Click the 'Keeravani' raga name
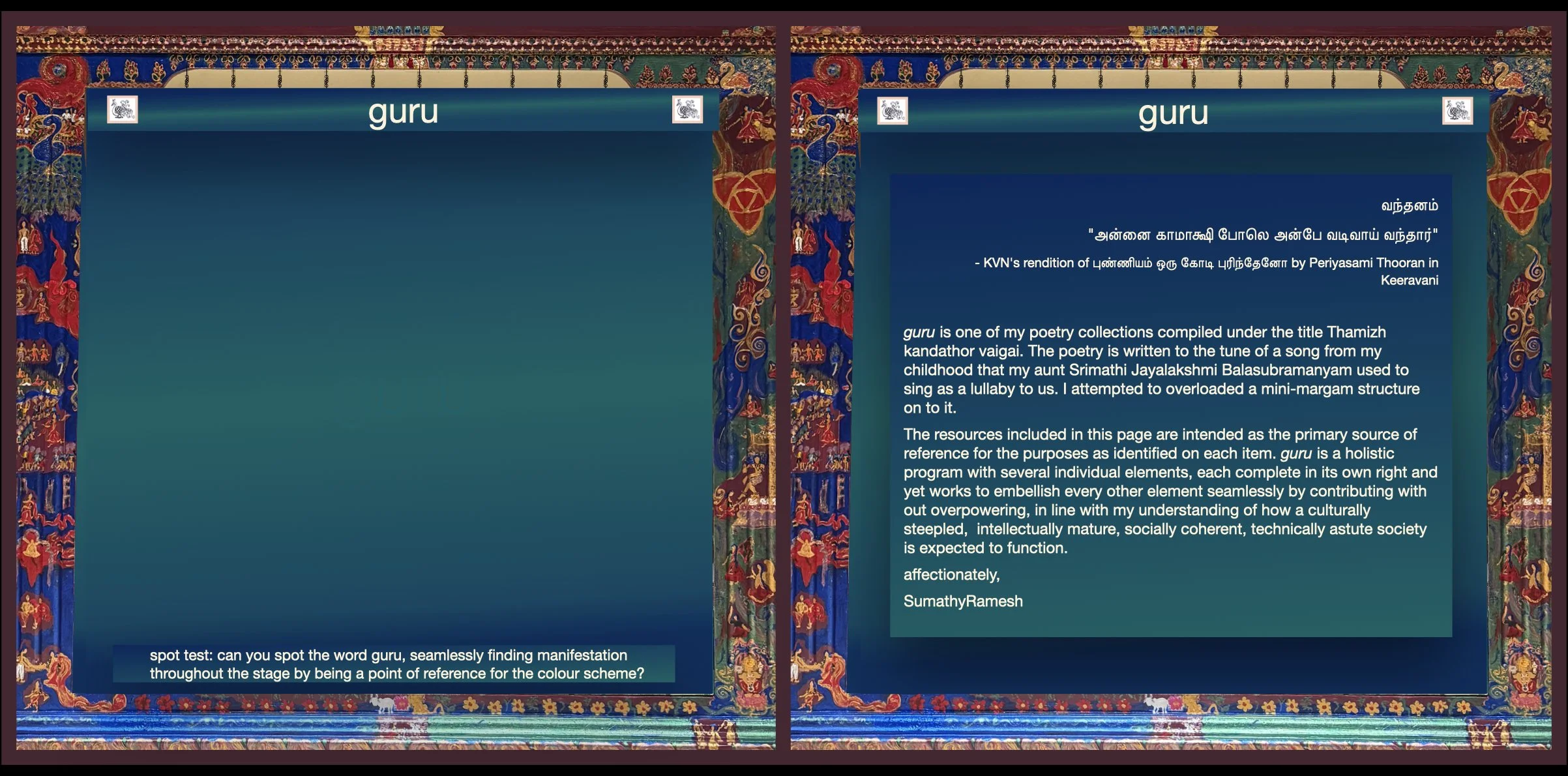This screenshot has width=1568, height=776. pos(1409,280)
